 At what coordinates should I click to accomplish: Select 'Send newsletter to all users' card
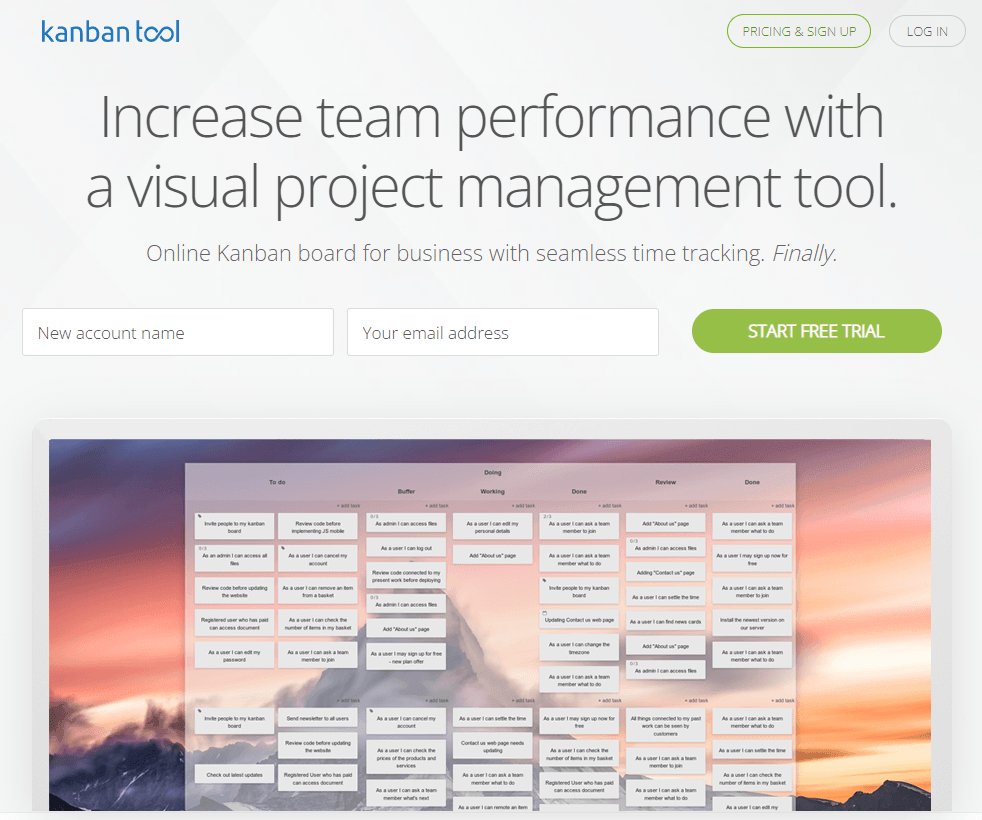coord(318,719)
